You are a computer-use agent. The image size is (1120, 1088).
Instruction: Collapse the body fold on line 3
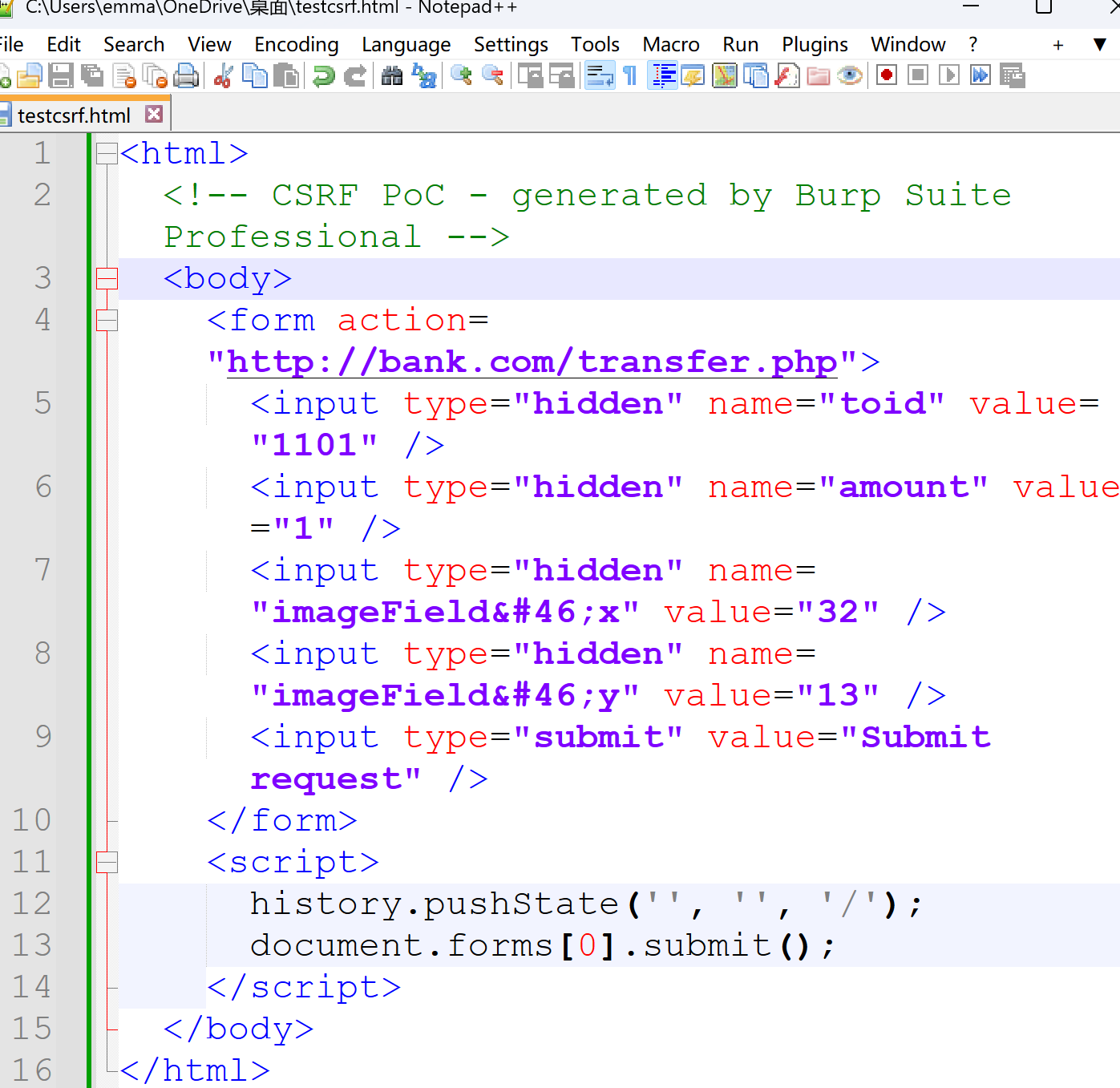pos(107,278)
